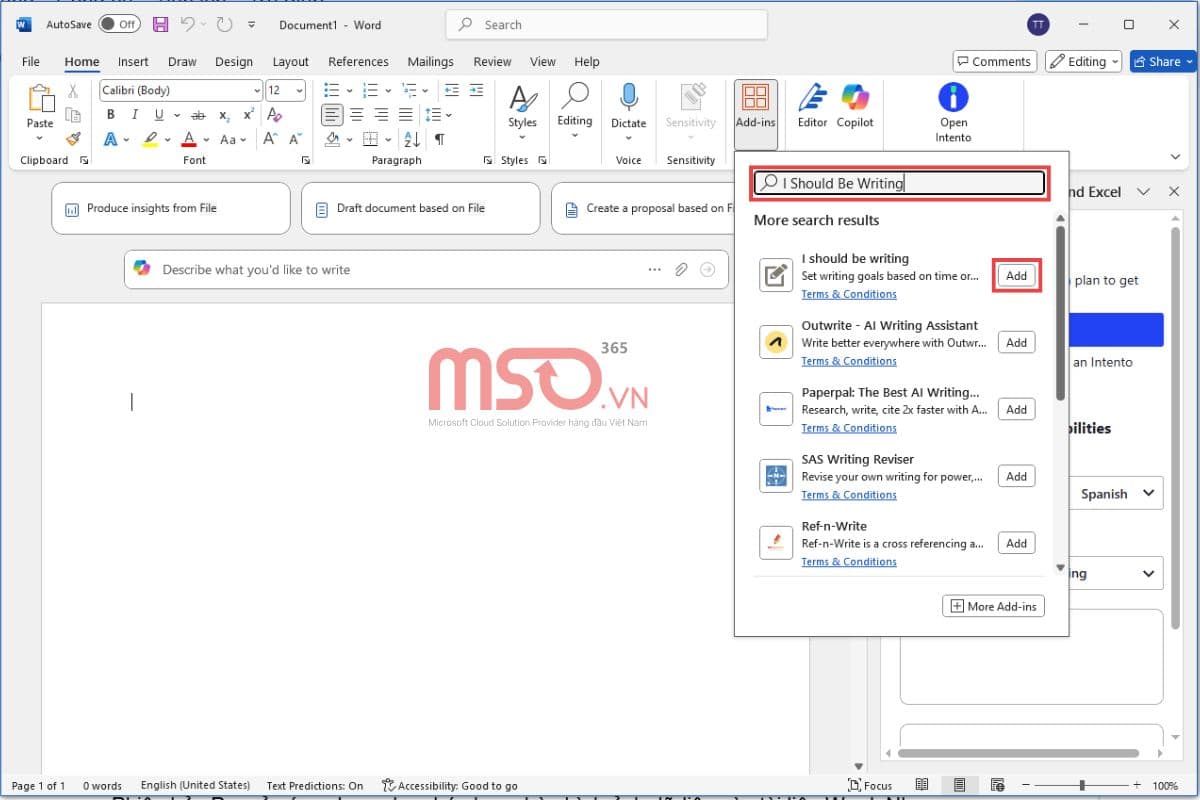Click the Paperpal add-in entry title
1200x800 pixels.
click(891, 392)
